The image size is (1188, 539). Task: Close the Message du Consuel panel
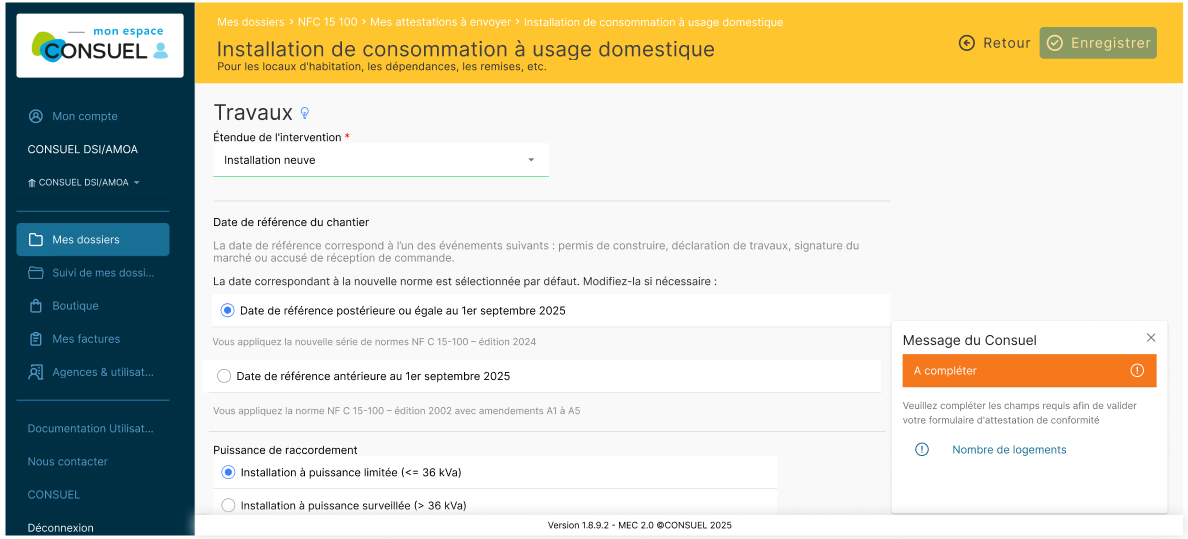[x=1151, y=338]
